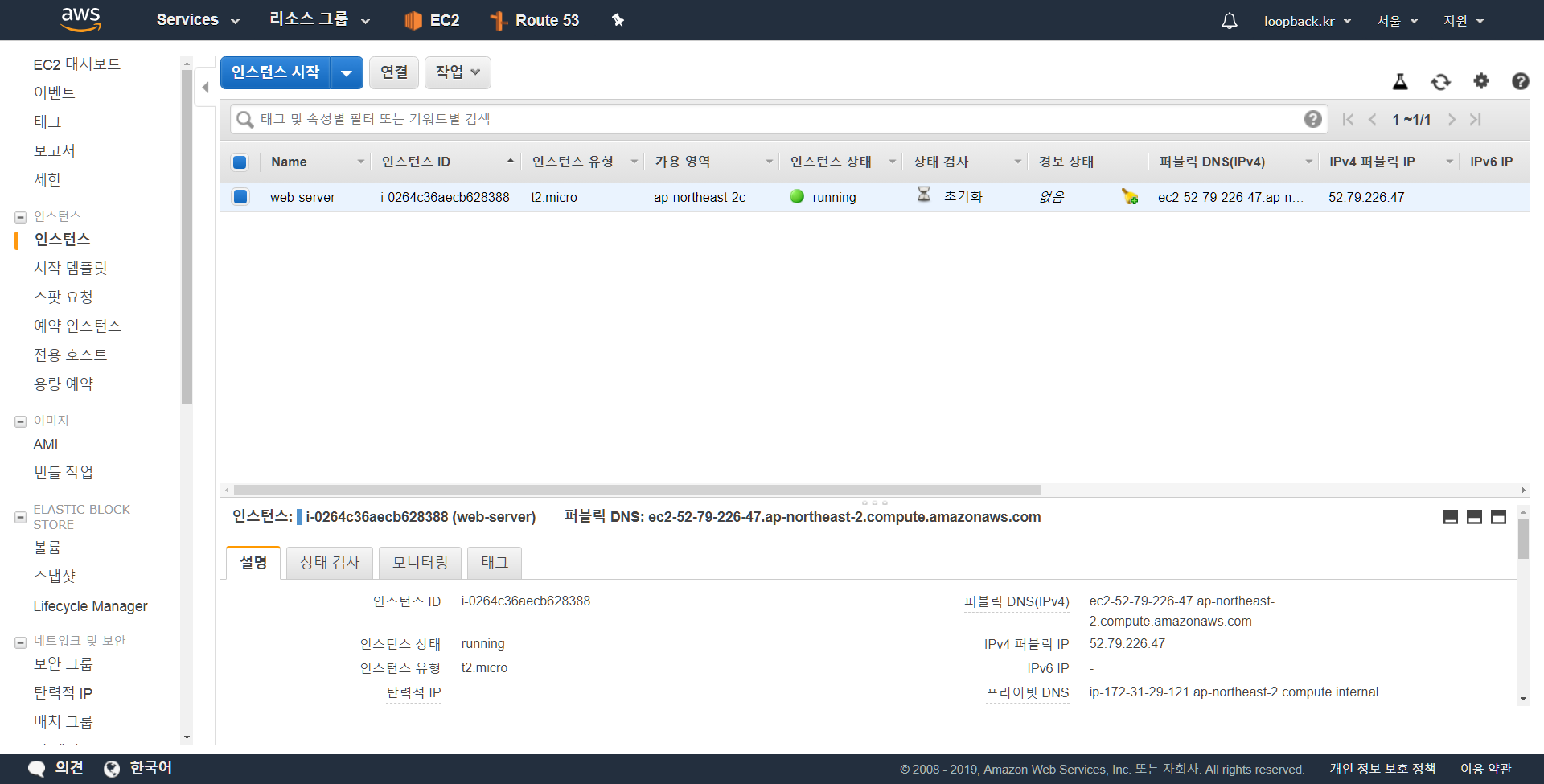Image resolution: width=1544 pixels, height=784 pixels.
Task: Open the experiments flask icon
Action: tap(1400, 81)
